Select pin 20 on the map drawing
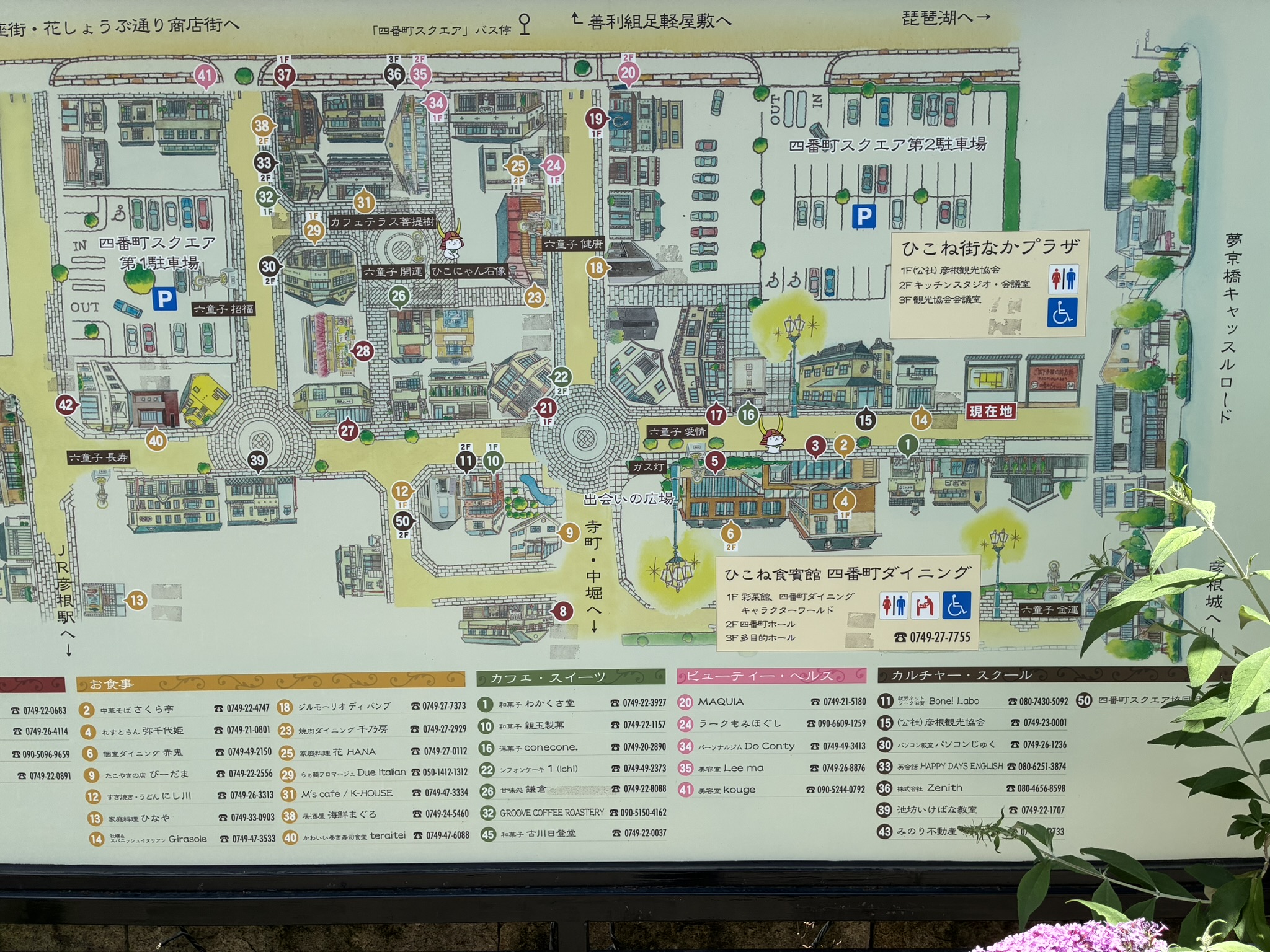The width and height of the screenshot is (1270, 952). tap(628, 73)
